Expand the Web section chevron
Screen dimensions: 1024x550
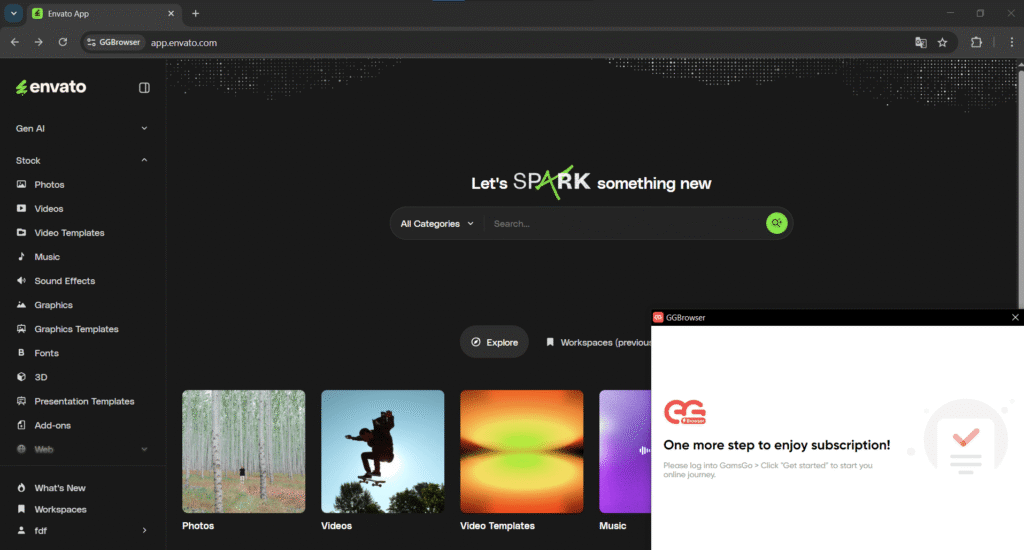coord(144,449)
